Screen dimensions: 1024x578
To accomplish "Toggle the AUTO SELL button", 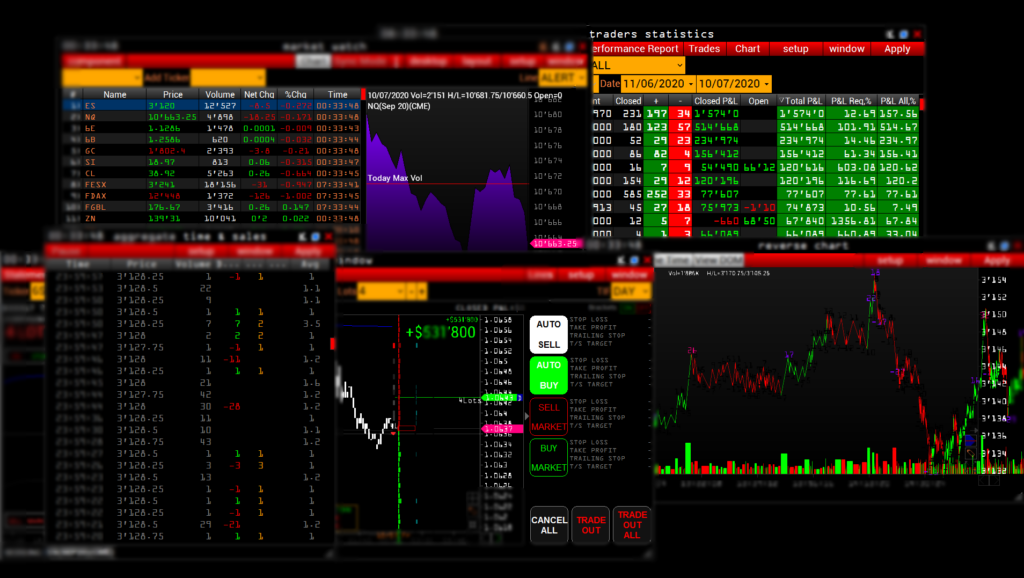I will tap(548, 334).
